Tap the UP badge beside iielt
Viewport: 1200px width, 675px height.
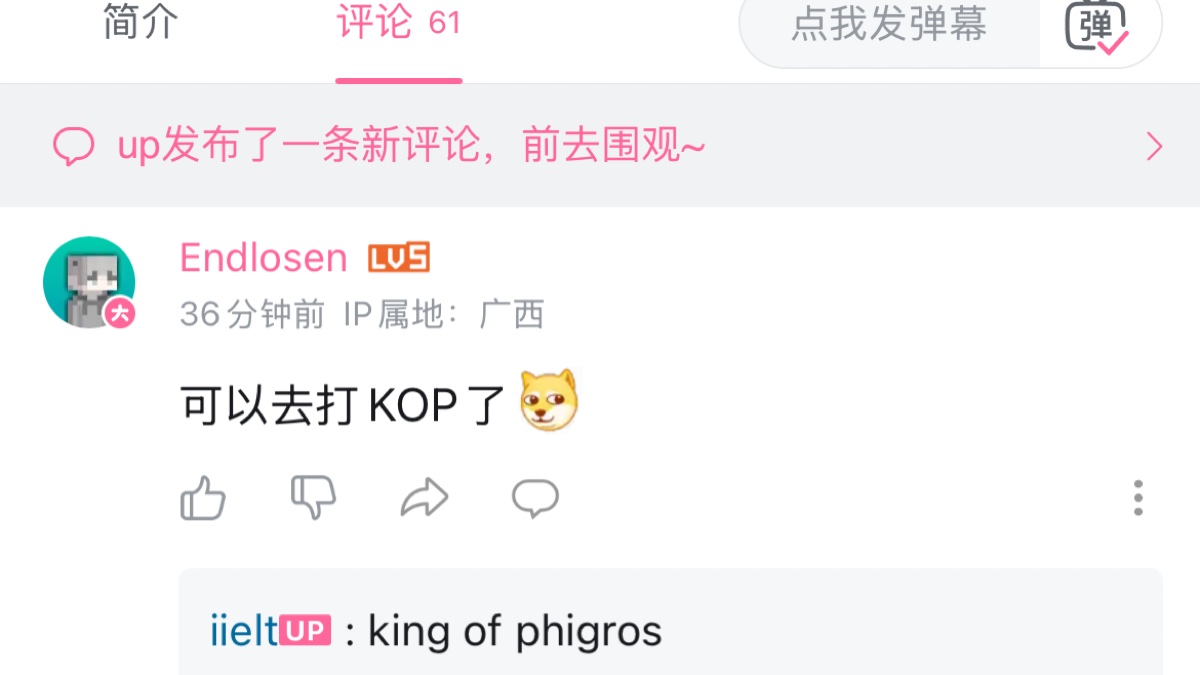pyautogui.click(x=305, y=631)
